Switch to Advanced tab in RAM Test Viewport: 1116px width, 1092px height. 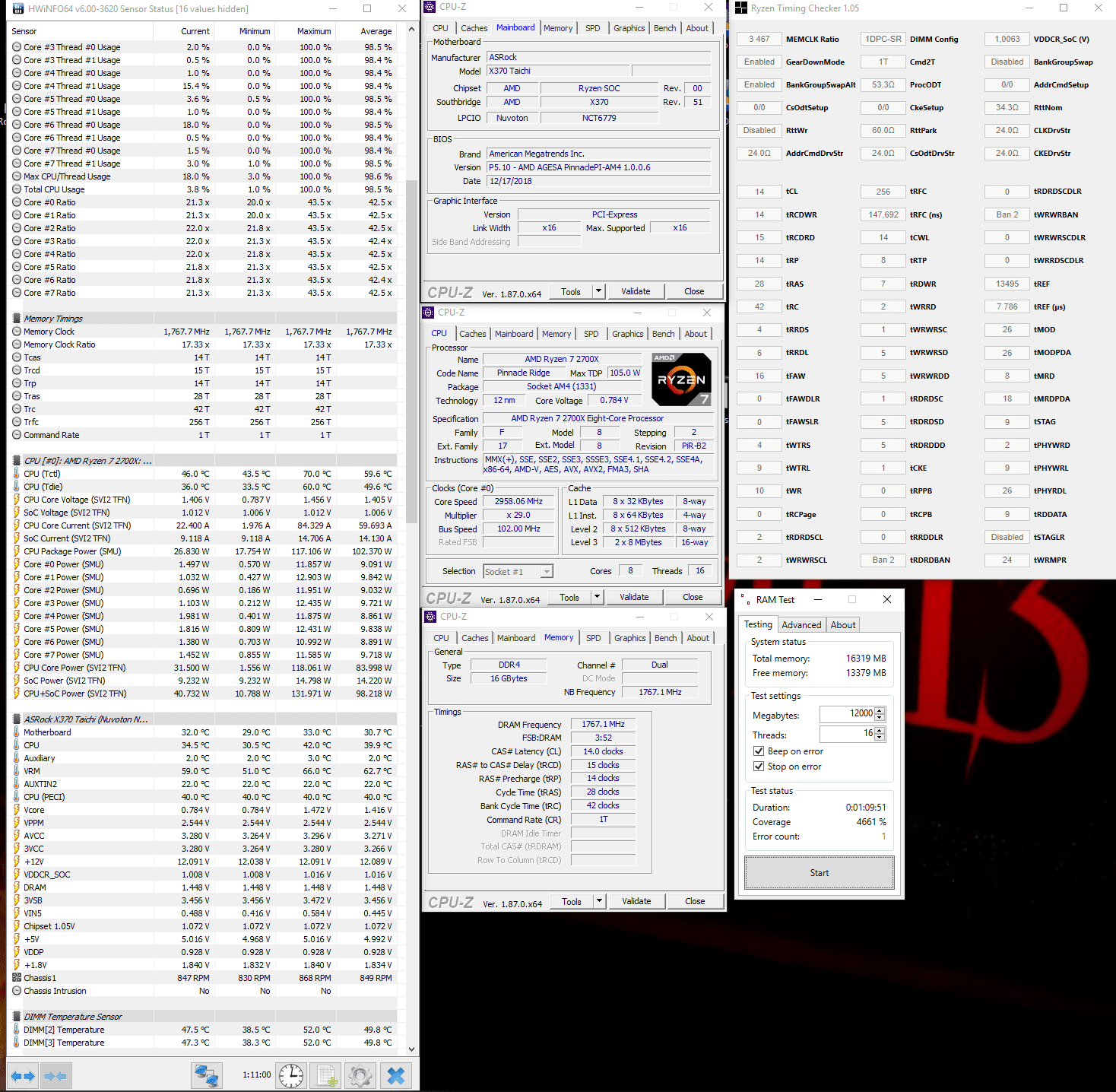point(801,625)
